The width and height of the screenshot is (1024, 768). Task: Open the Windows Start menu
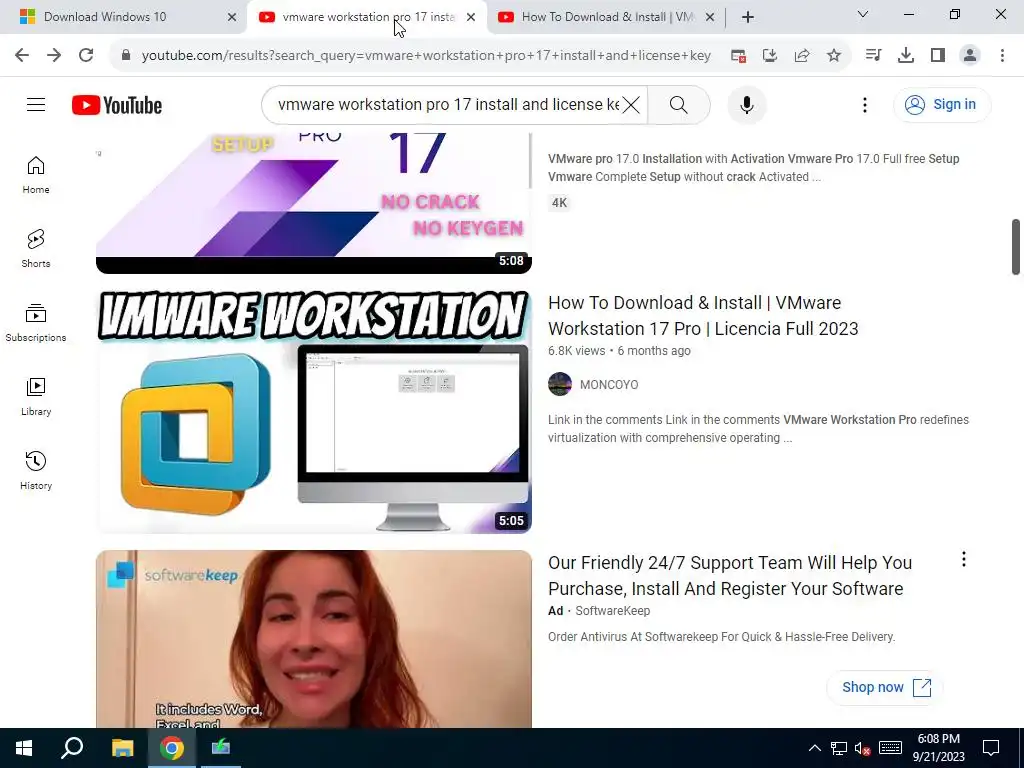(24, 748)
